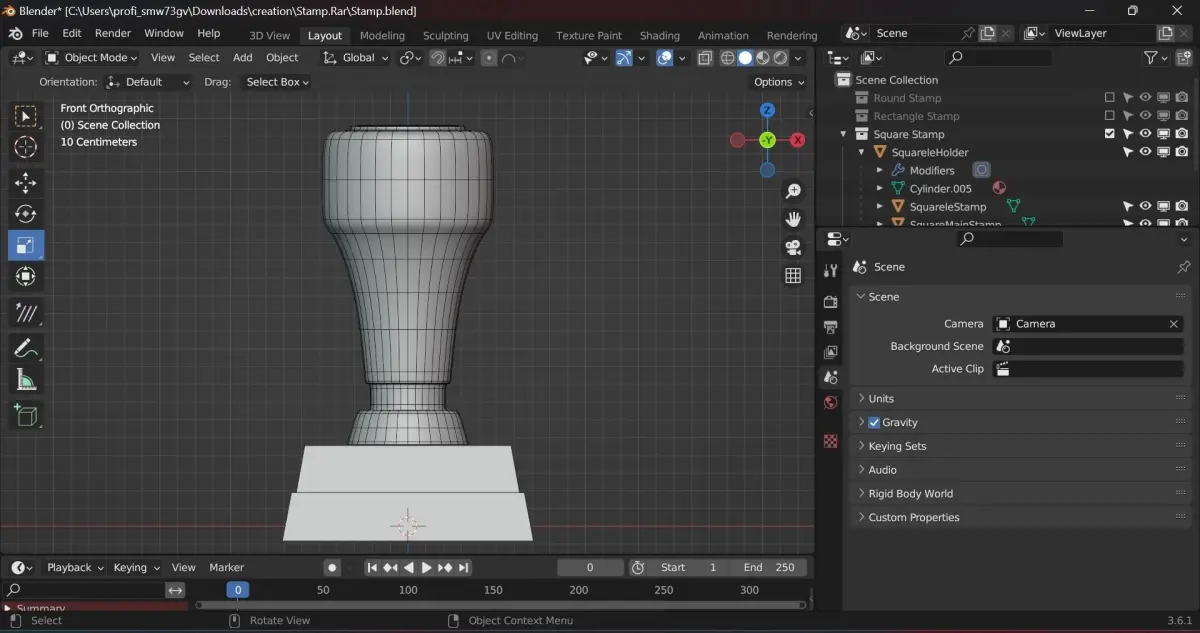Open the viewport Add menu
This screenshot has width=1200, height=633.
[x=243, y=58]
